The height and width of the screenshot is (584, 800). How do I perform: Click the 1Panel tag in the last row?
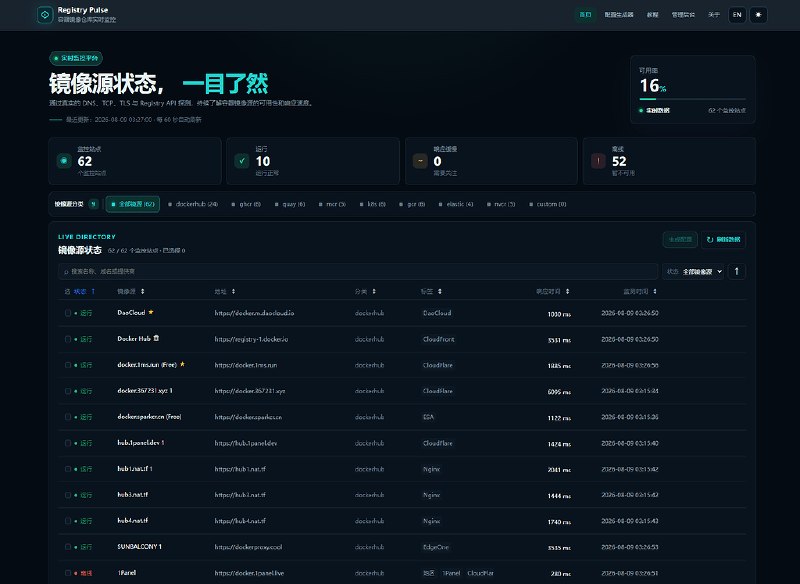[x=451, y=573]
